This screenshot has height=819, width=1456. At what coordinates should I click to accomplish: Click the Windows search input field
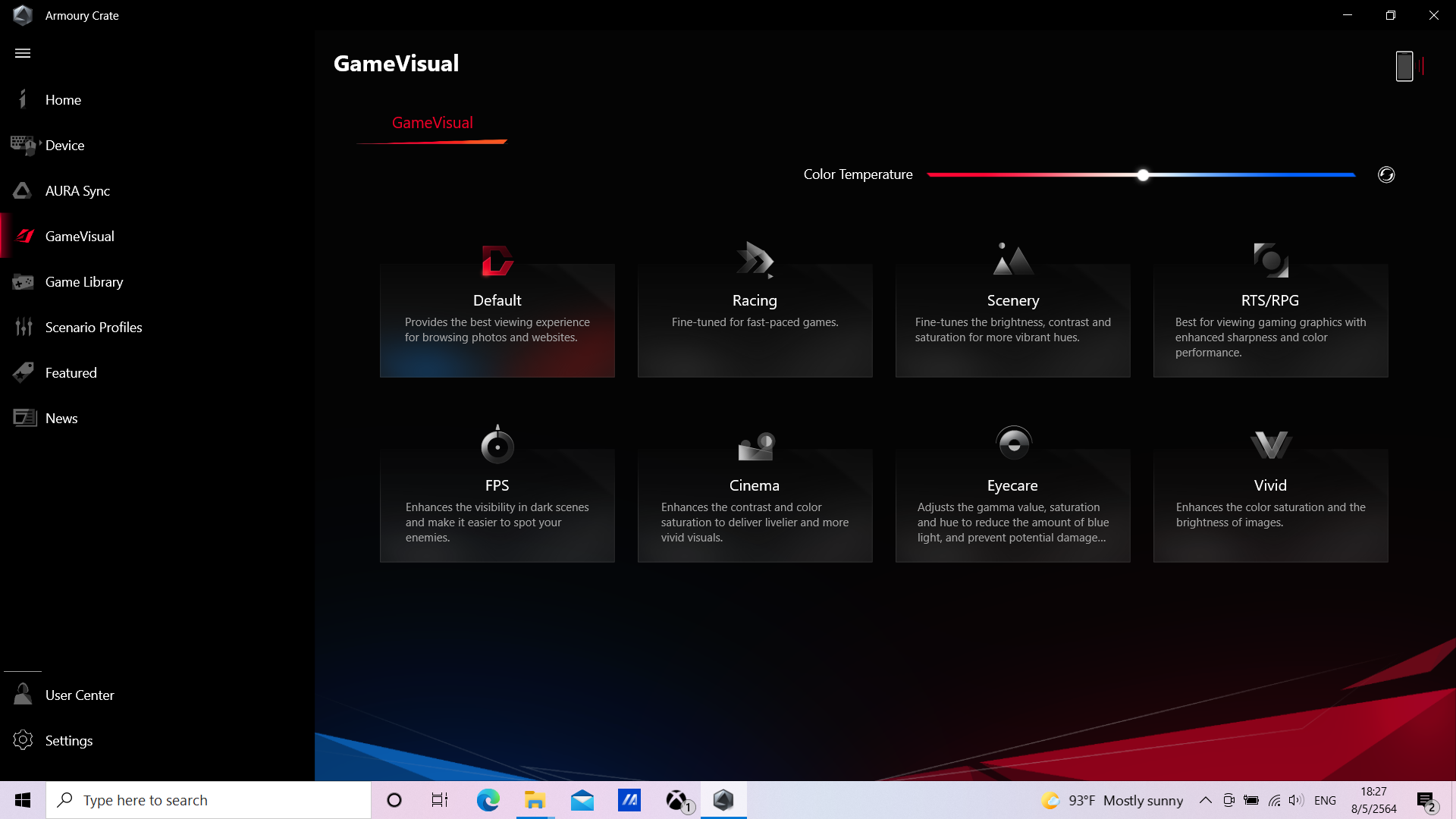(209, 800)
